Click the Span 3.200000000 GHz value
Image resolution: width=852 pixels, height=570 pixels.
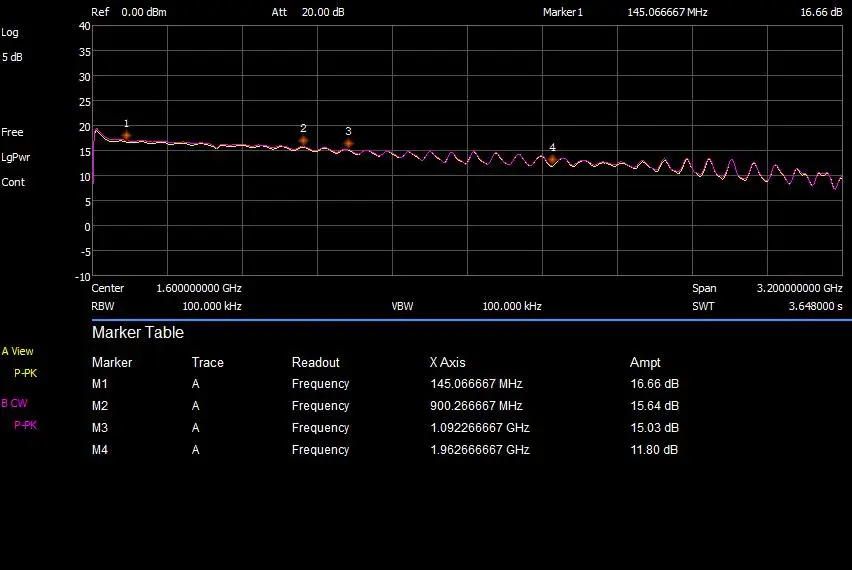(x=799, y=288)
